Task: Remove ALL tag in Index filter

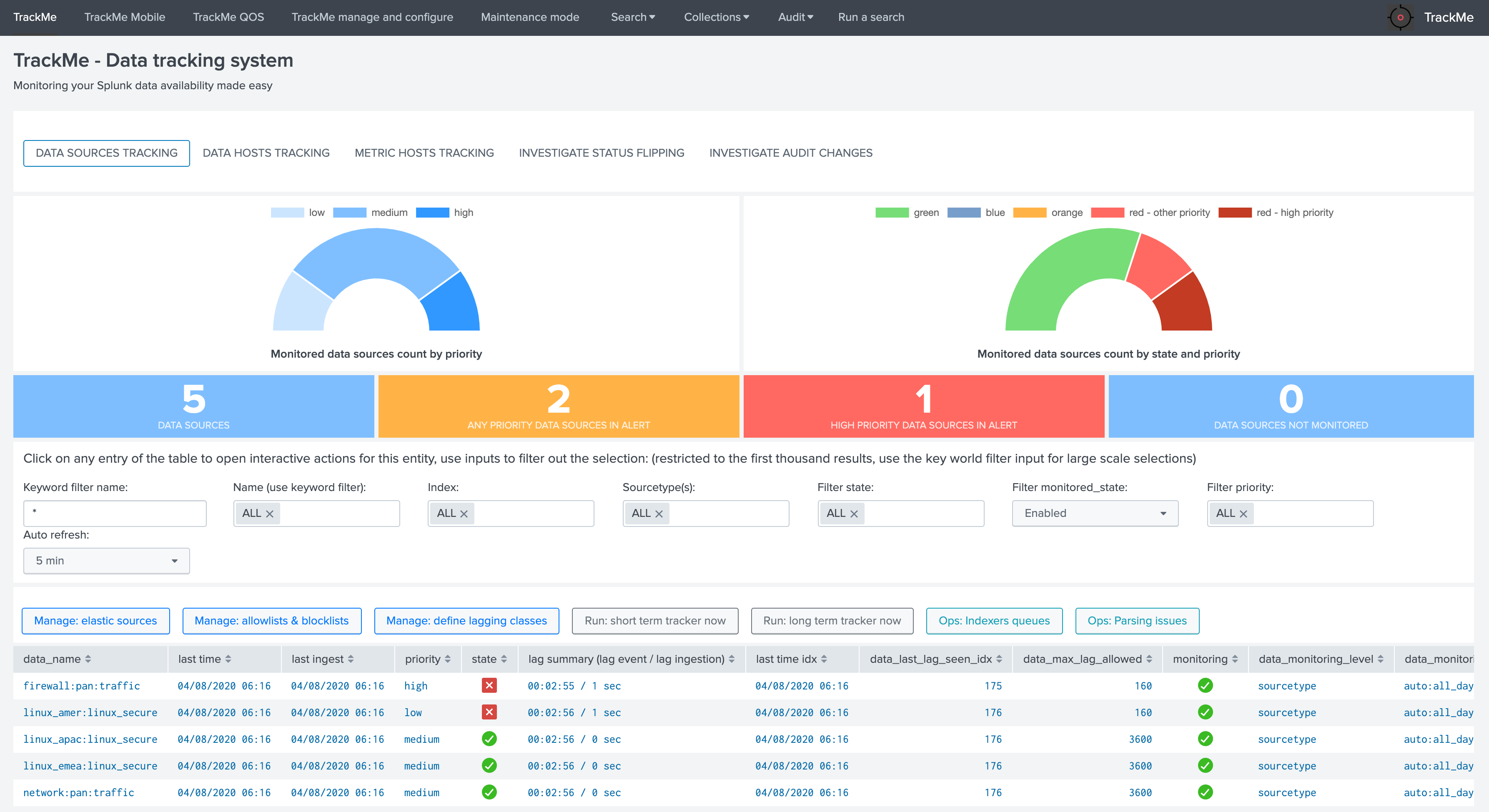Action: 464,513
